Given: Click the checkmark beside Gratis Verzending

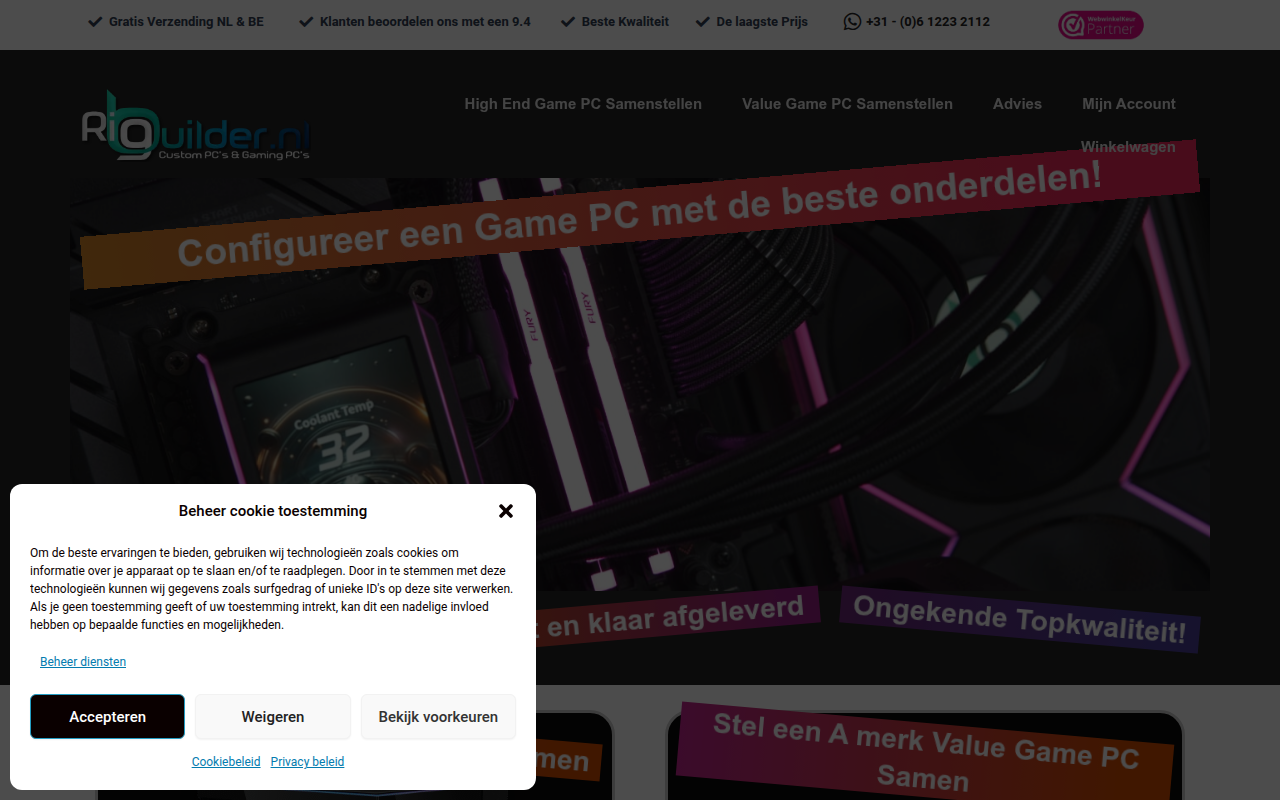Looking at the screenshot, I should [x=95, y=21].
